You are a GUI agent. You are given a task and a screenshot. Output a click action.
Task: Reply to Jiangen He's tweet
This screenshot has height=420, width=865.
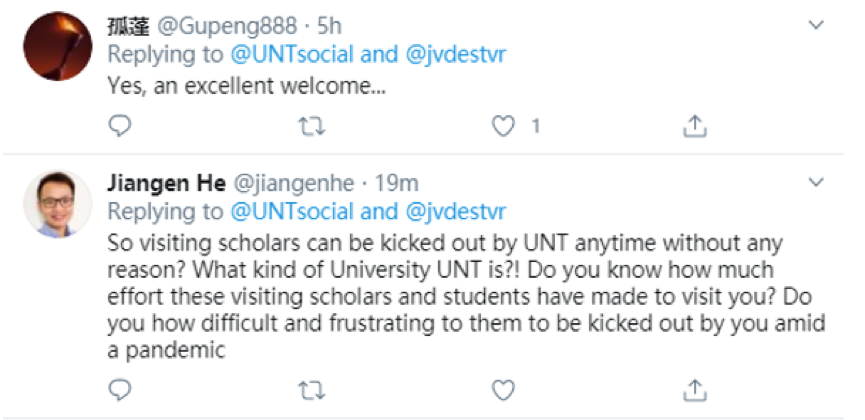(x=120, y=388)
